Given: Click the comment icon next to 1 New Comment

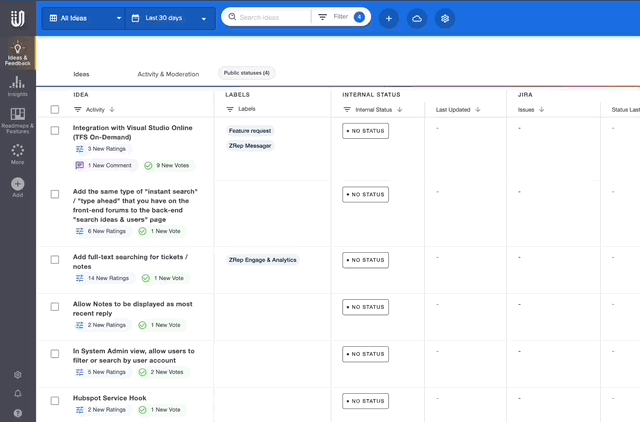Looking at the screenshot, I should (80, 165).
